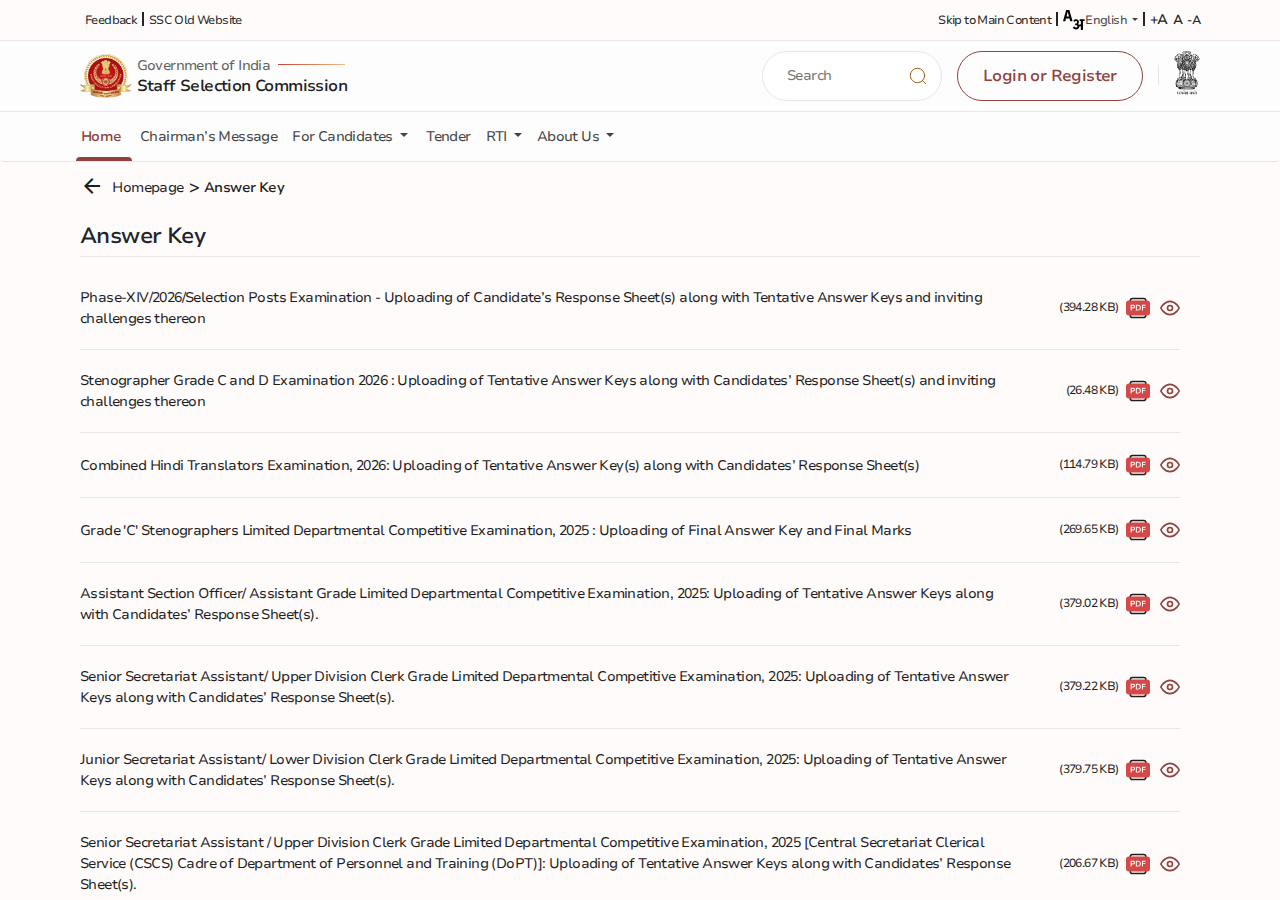Viewport: 1280px width, 900px height.
Task: Open PDF for Stenographer Grade C and D 2026
Action: point(1138,391)
